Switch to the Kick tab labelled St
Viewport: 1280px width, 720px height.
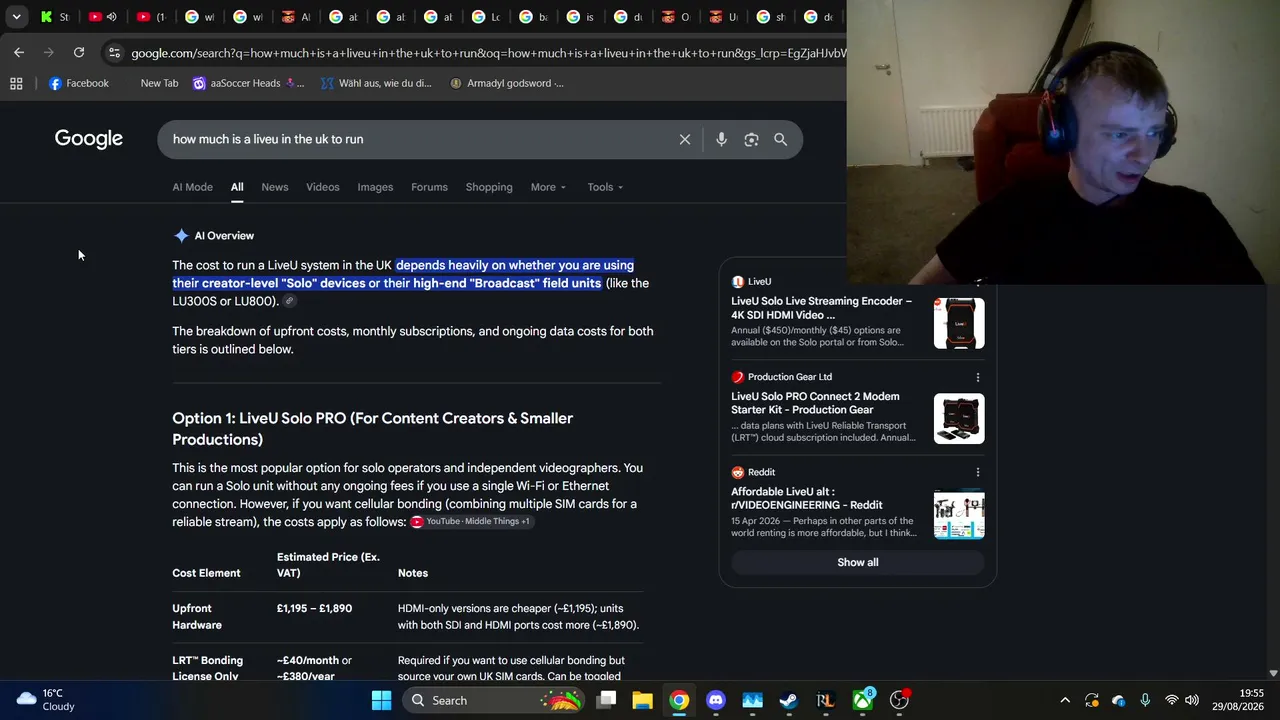coord(55,17)
